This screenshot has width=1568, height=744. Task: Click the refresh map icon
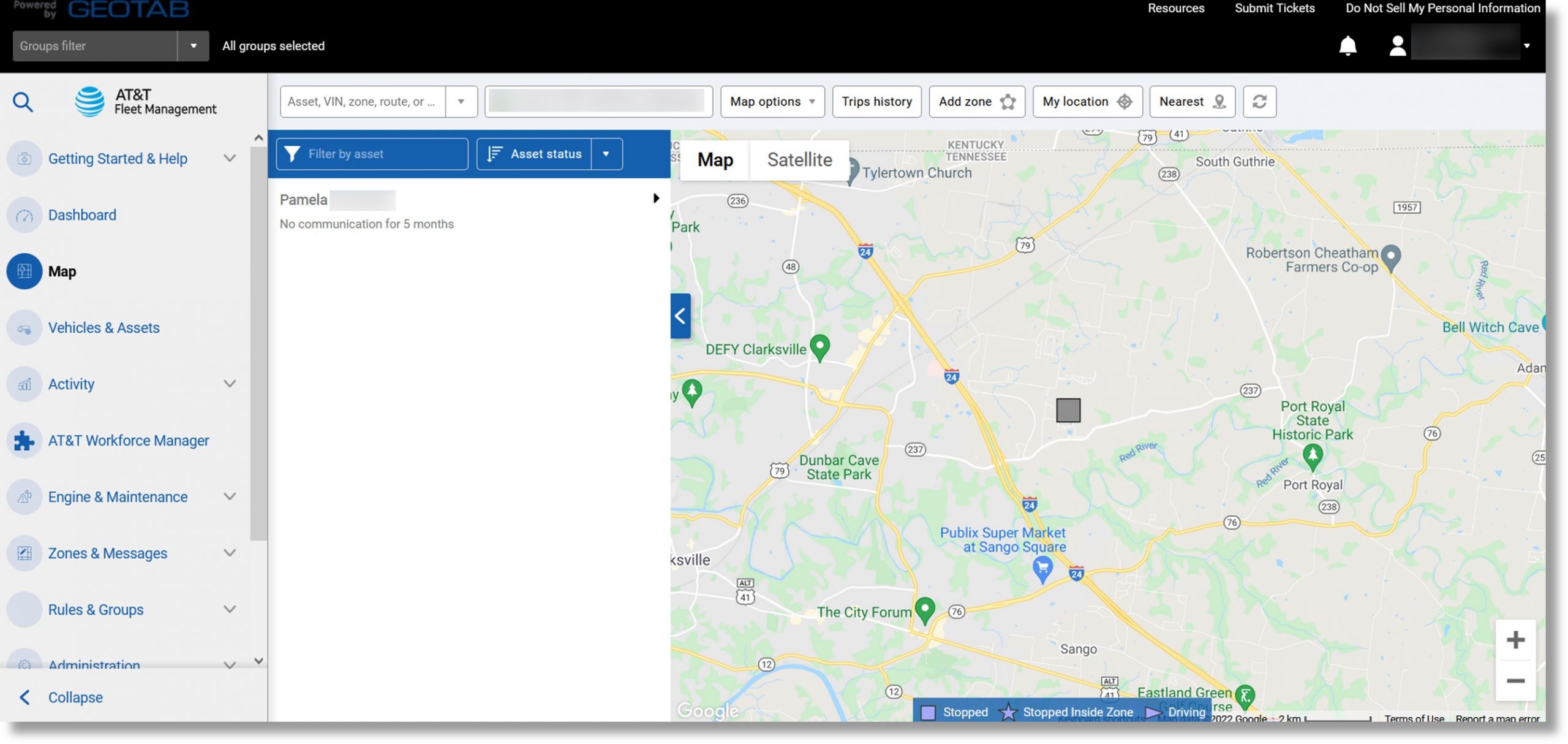[x=1260, y=101]
